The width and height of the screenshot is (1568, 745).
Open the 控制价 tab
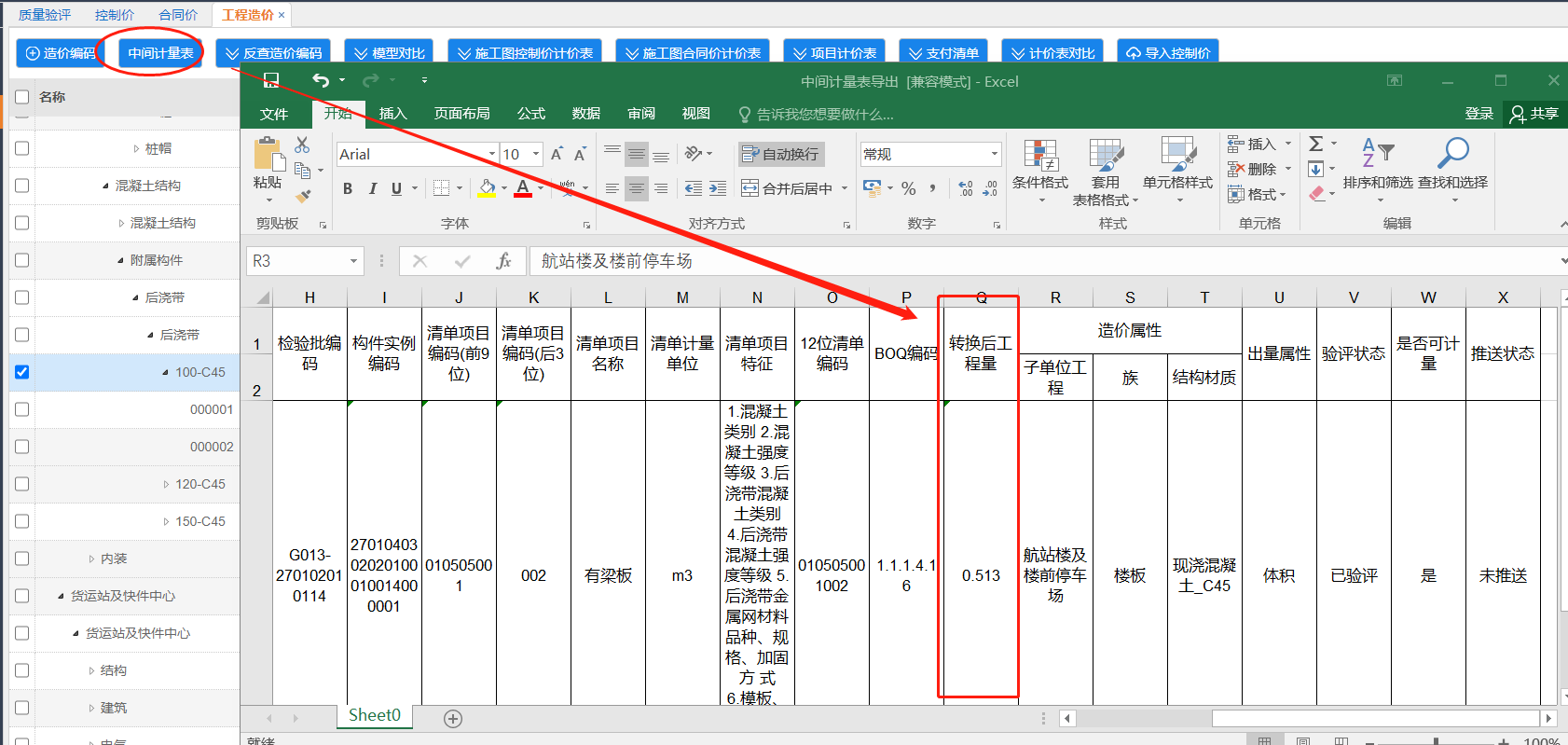(x=115, y=15)
